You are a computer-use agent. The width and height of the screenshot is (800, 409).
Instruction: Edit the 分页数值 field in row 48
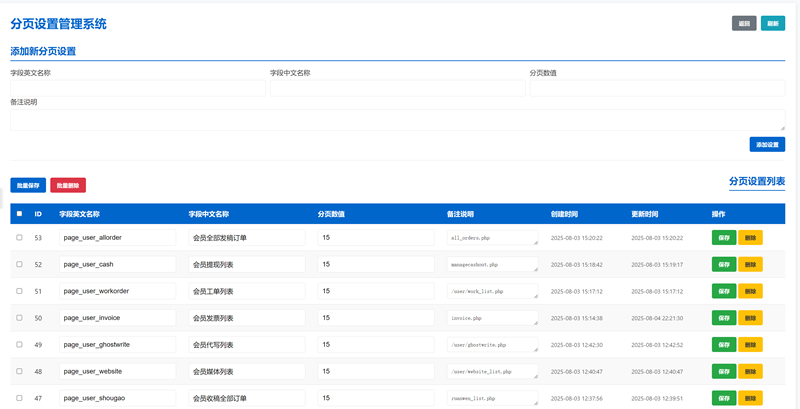pyautogui.click(x=376, y=371)
